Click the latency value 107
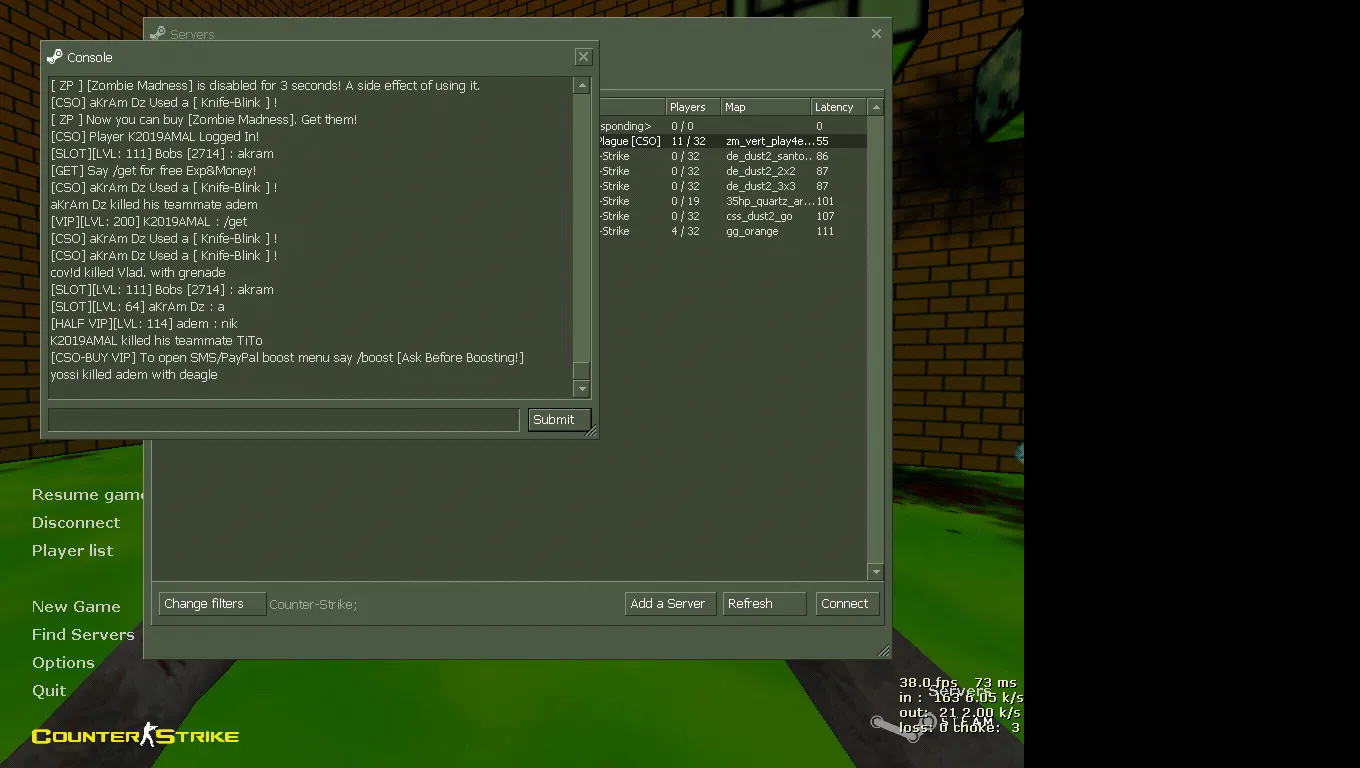Screen dimensions: 1360x768 (x=825, y=216)
